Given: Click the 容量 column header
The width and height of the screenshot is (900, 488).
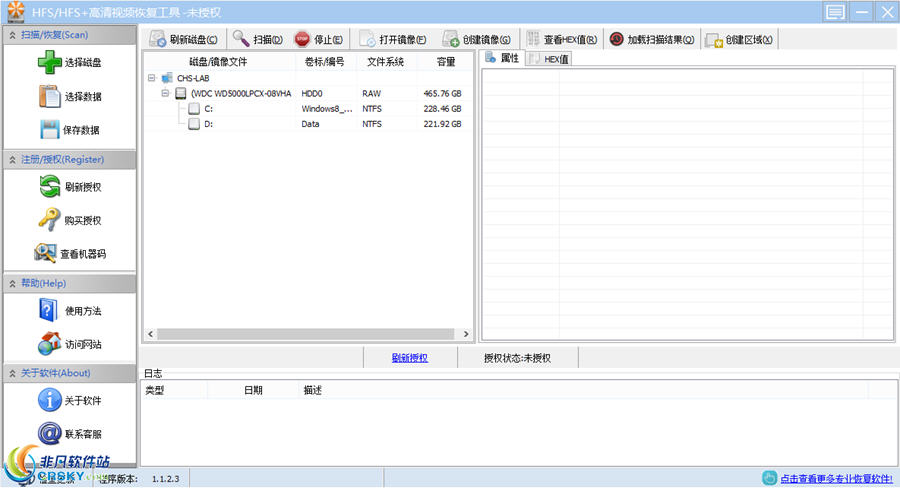Looking at the screenshot, I should coord(445,62).
